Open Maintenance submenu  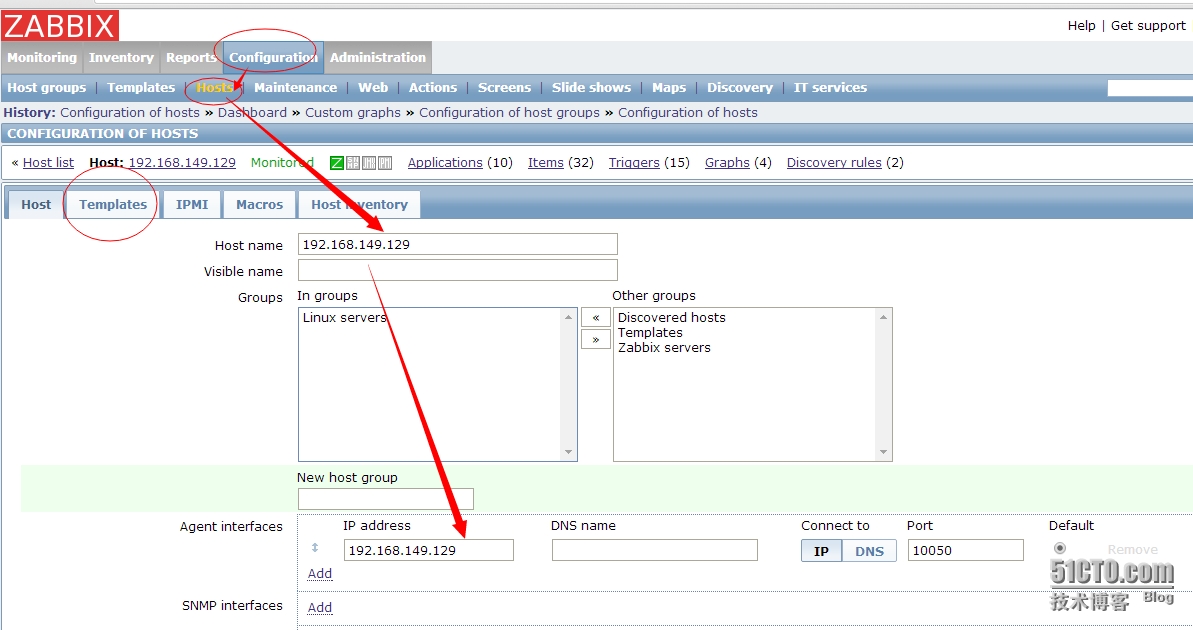[295, 88]
